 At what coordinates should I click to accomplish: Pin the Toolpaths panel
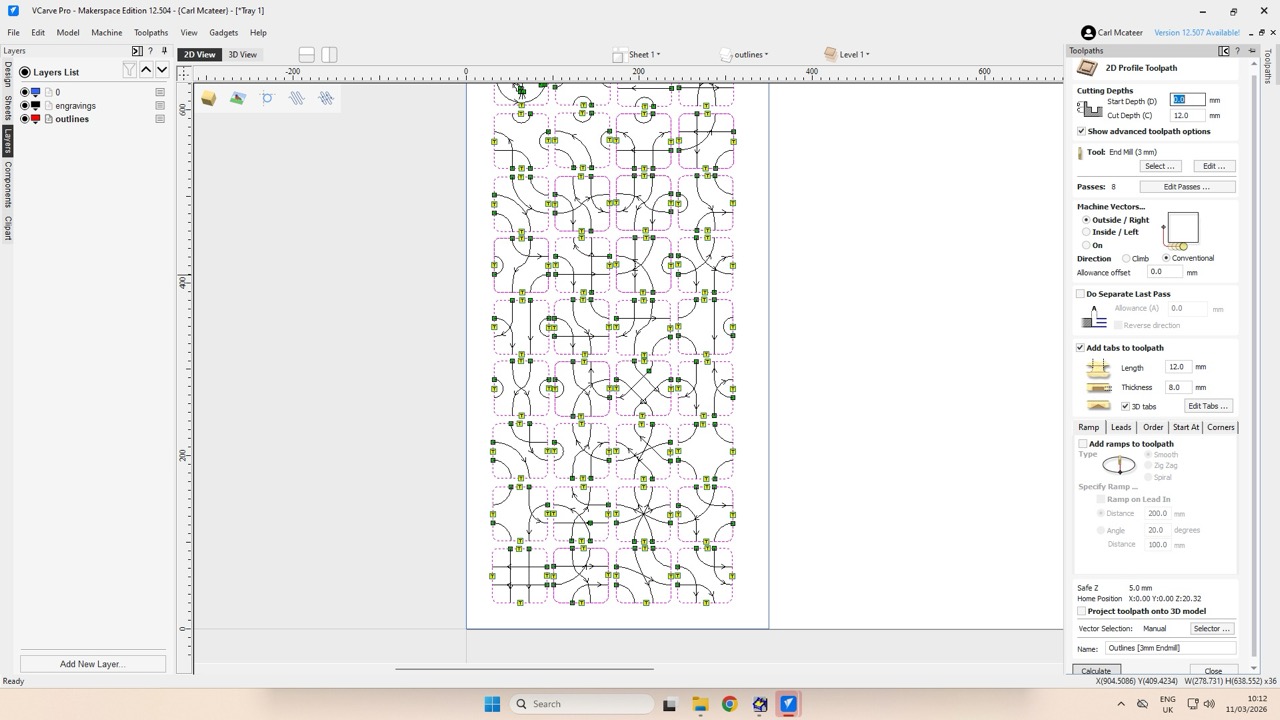[1252, 51]
